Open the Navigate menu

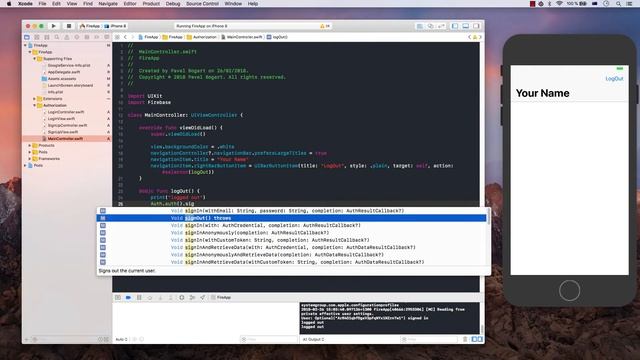108,4
